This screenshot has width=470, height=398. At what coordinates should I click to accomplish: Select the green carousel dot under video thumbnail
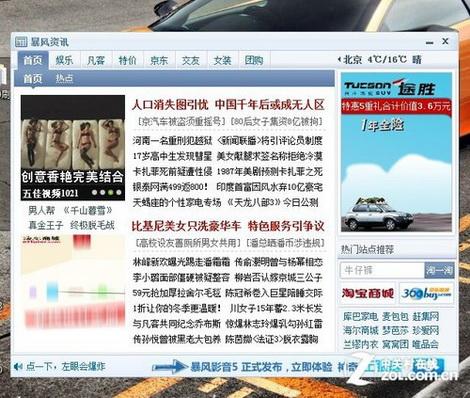tap(111, 192)
